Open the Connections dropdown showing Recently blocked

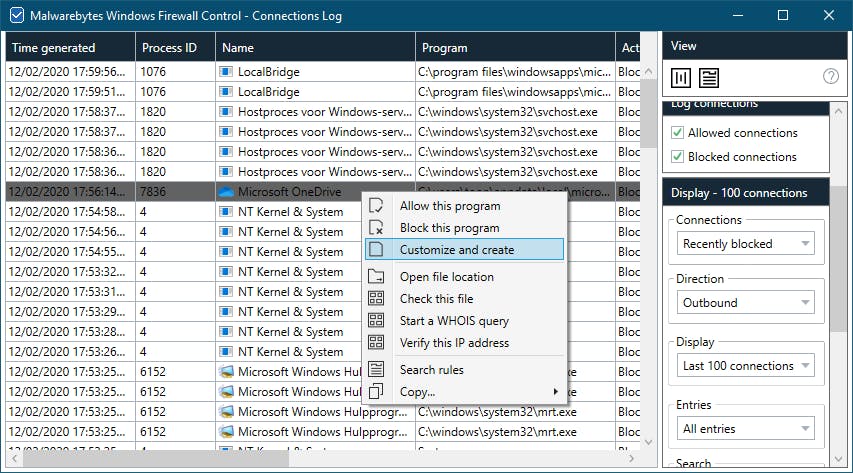click(747, 243)
